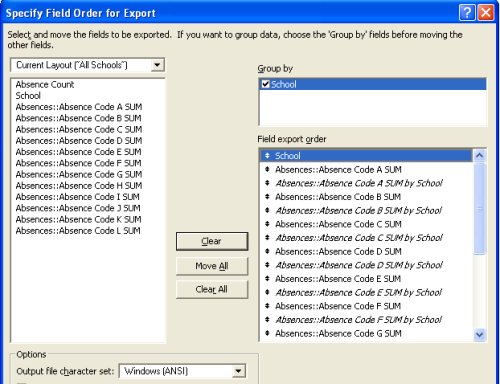Click reorder handle beside Absence Code D SUM in export order

[x=267, y=251]
